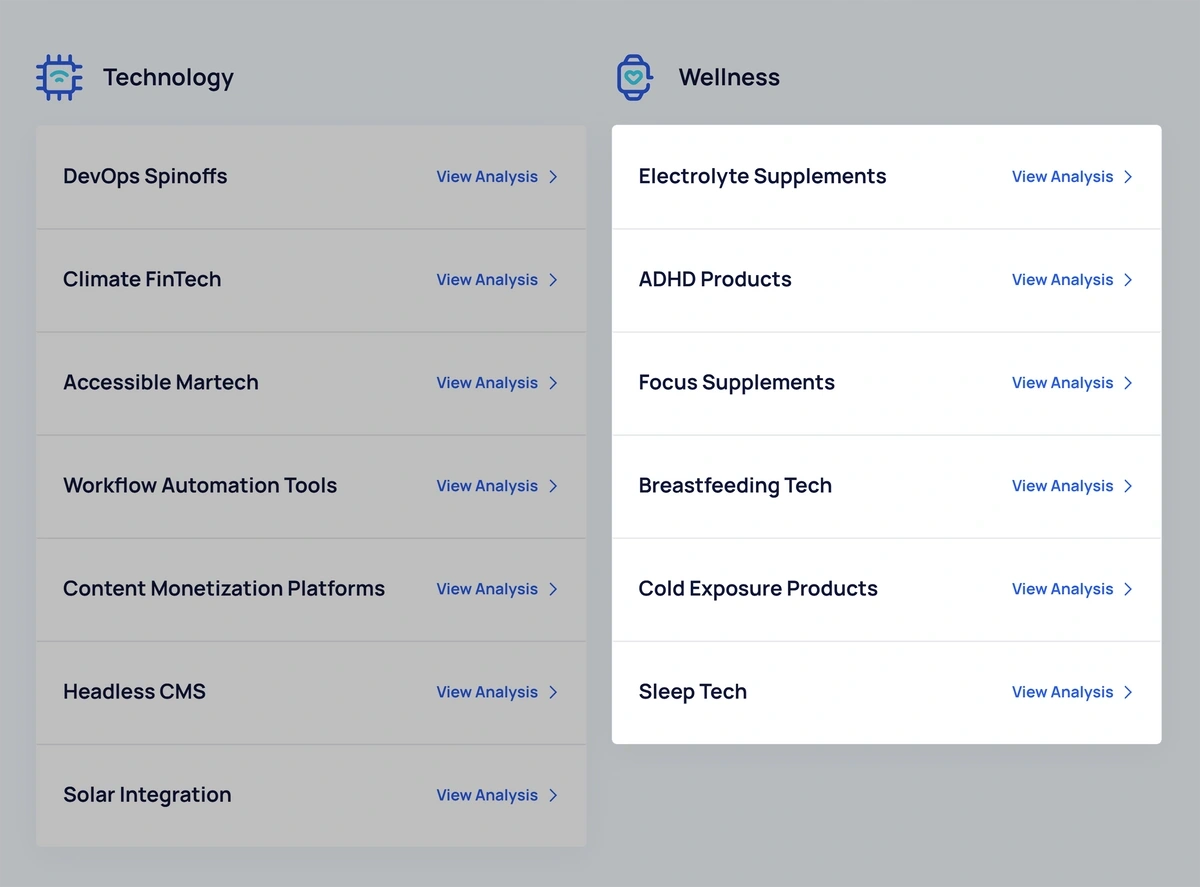
Task: Open Electrolyte Supplements analysis
Action: tap(1063, 176)
